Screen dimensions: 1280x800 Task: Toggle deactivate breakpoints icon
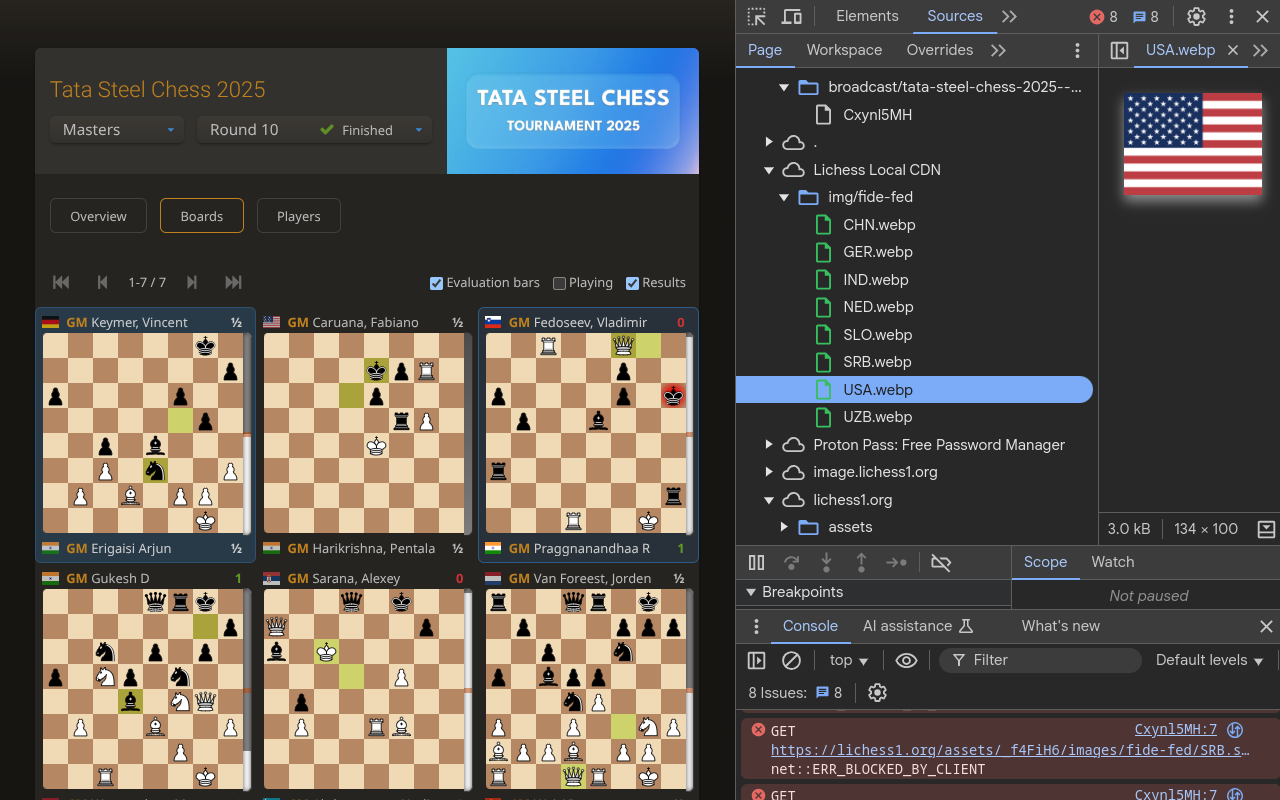941,563
